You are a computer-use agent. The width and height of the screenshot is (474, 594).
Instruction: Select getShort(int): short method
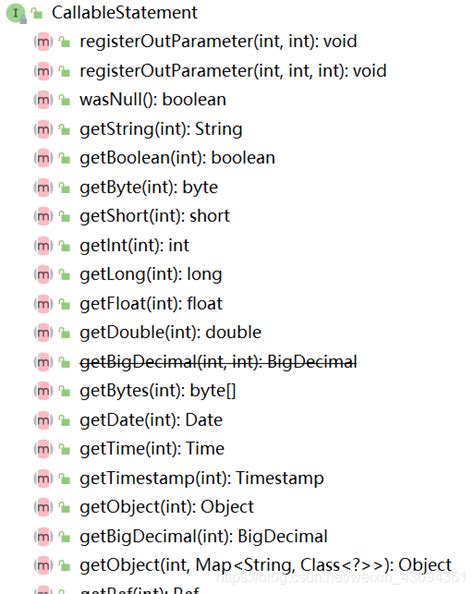(x=155, y=216)
